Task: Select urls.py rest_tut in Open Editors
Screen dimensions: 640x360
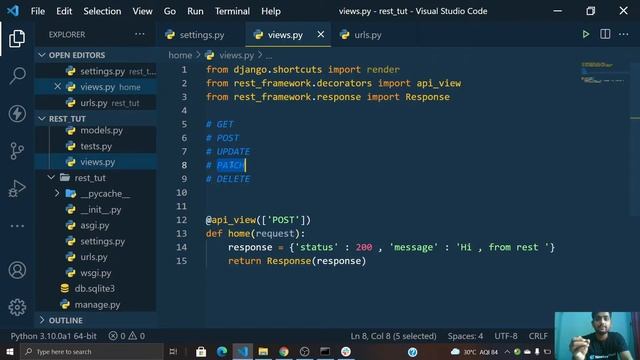Action: pyautogui.click(x=96, y=103)
